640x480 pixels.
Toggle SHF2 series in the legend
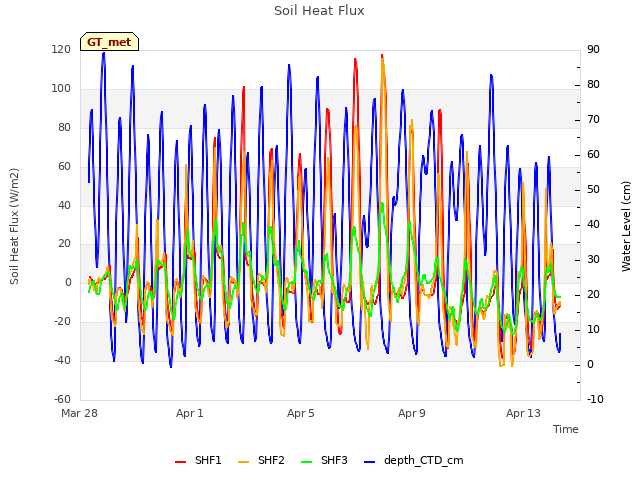pyautogui.click(x=261, y=460)
